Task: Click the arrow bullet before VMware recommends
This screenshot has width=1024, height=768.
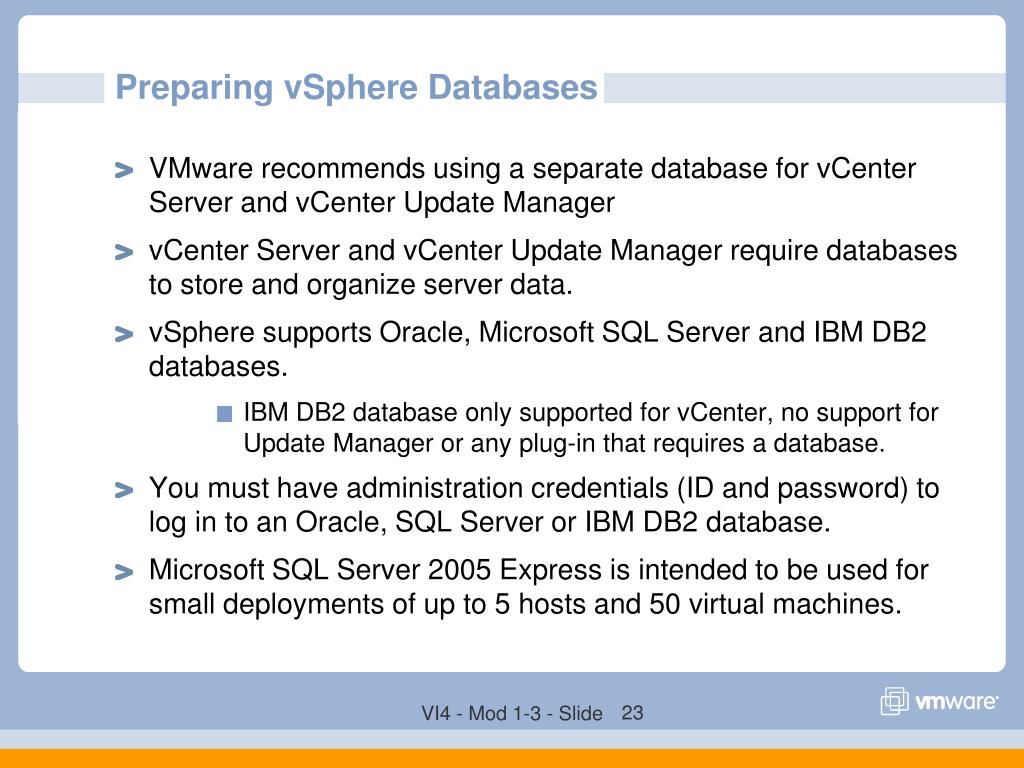Action: pos(123,170)
